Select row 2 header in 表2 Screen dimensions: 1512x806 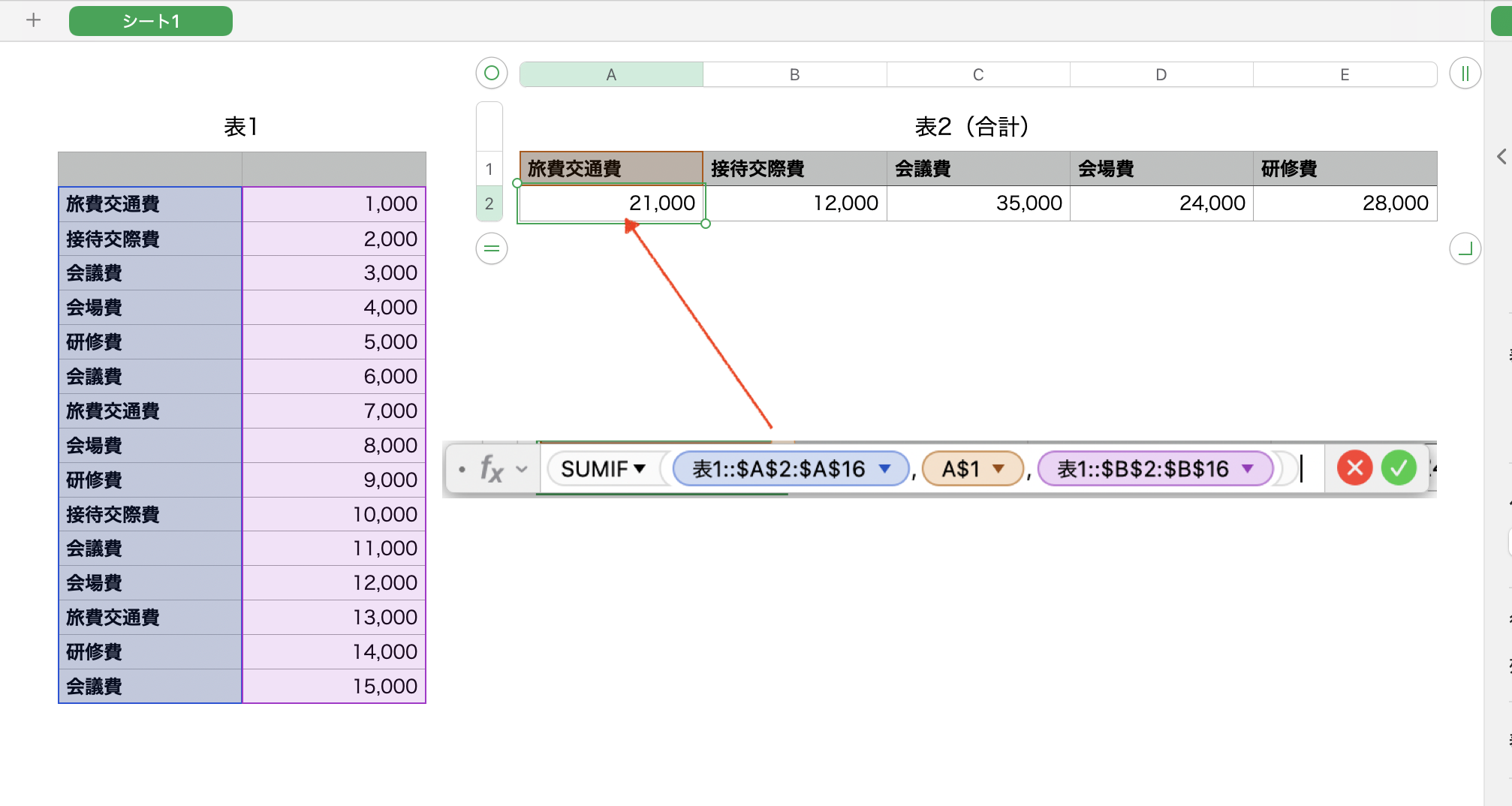(x=489, y=203)
